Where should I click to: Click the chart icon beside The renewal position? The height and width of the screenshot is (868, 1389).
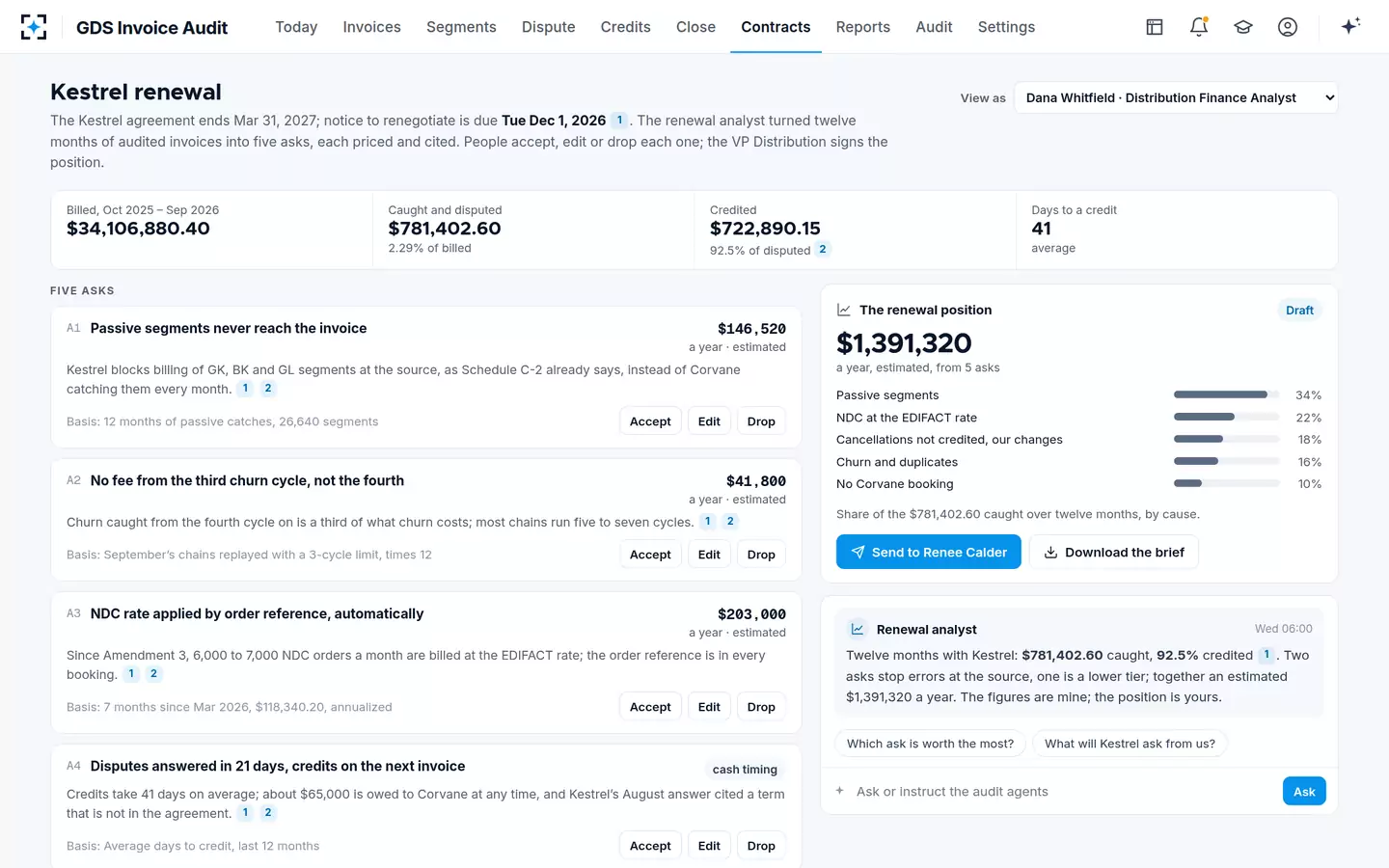coord(844,310)
